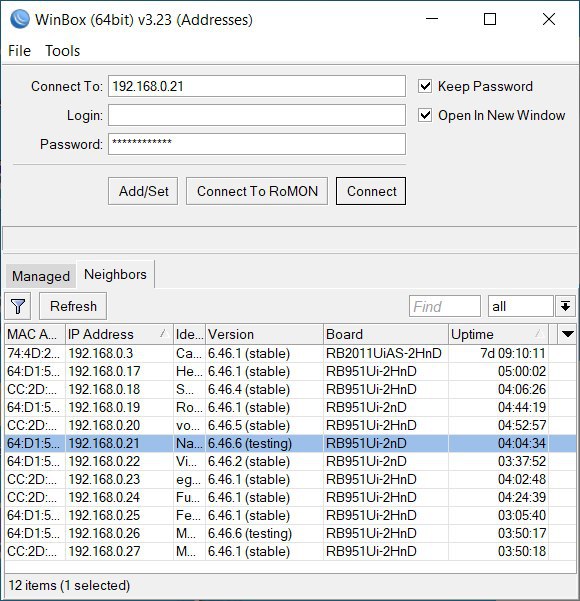Click the 'all' combo box field
Viewport: 580px width, 601px height.
point(521,306)
